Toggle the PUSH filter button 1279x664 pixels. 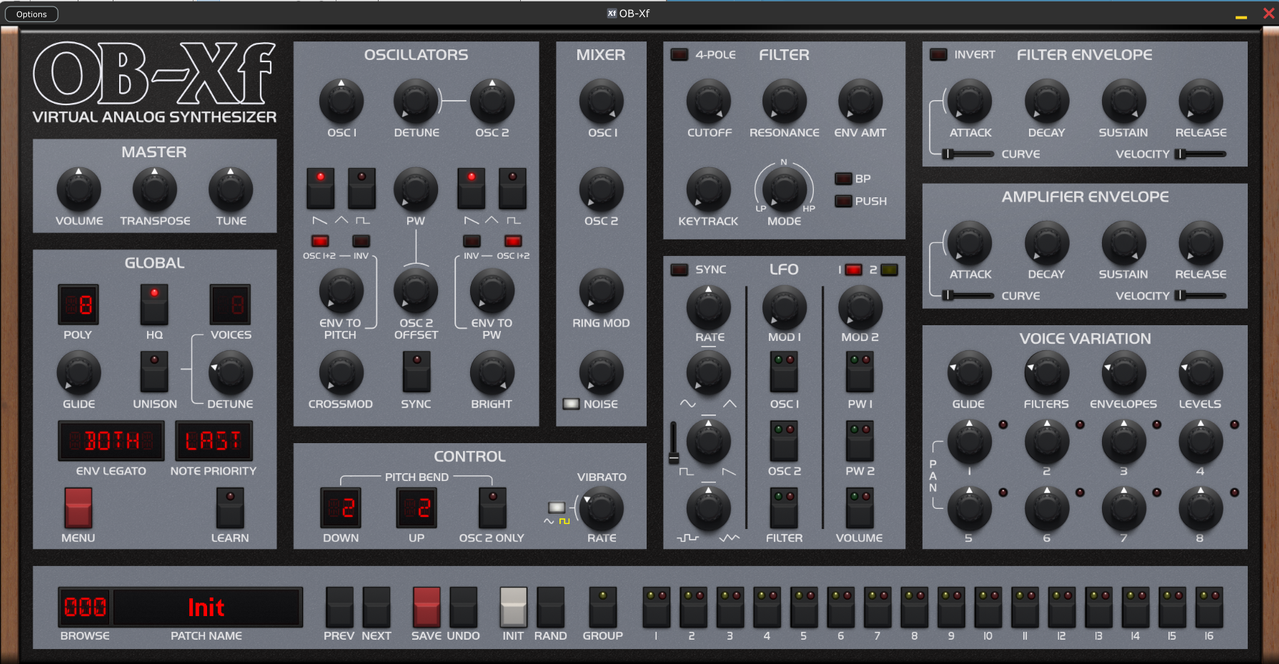(x=843, y=201)
